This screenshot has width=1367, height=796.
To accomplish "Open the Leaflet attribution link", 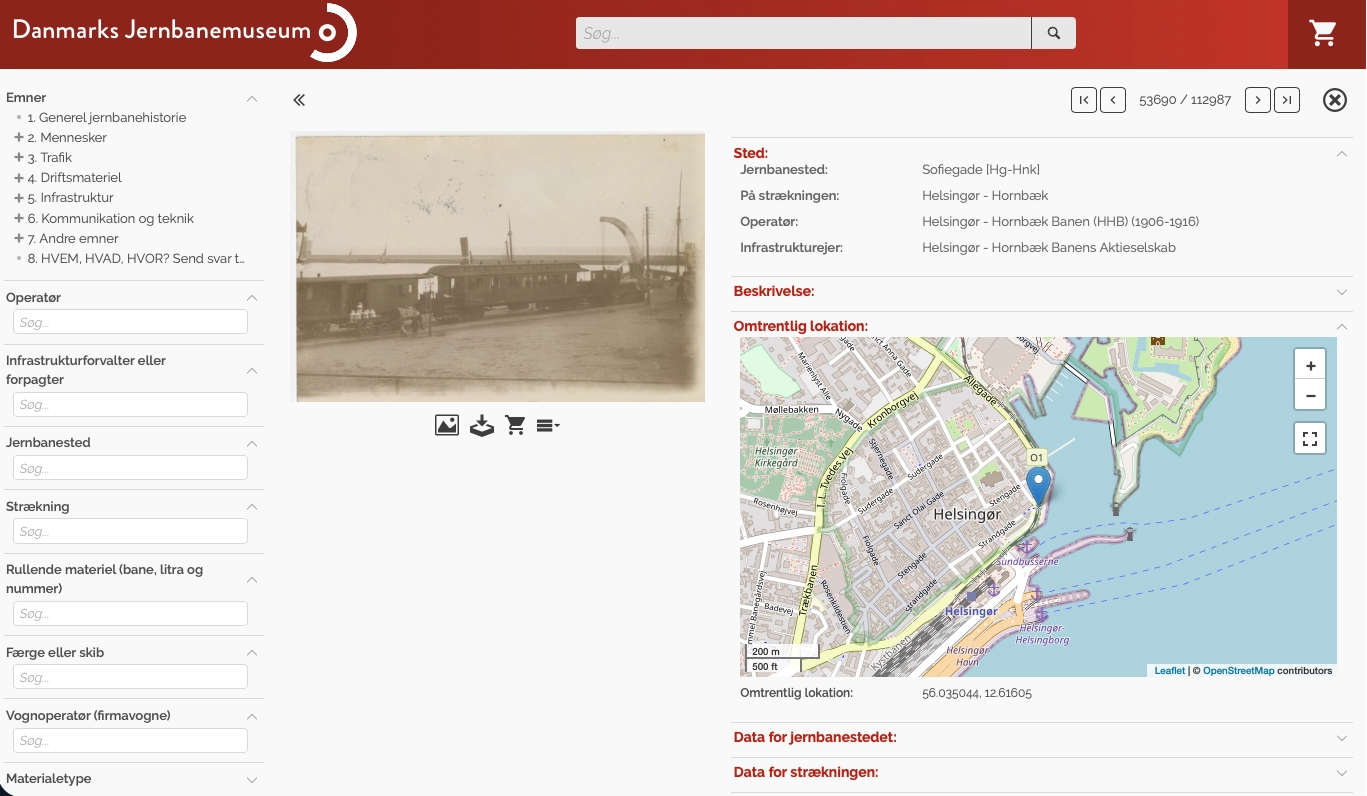I will coord(1169,671).
